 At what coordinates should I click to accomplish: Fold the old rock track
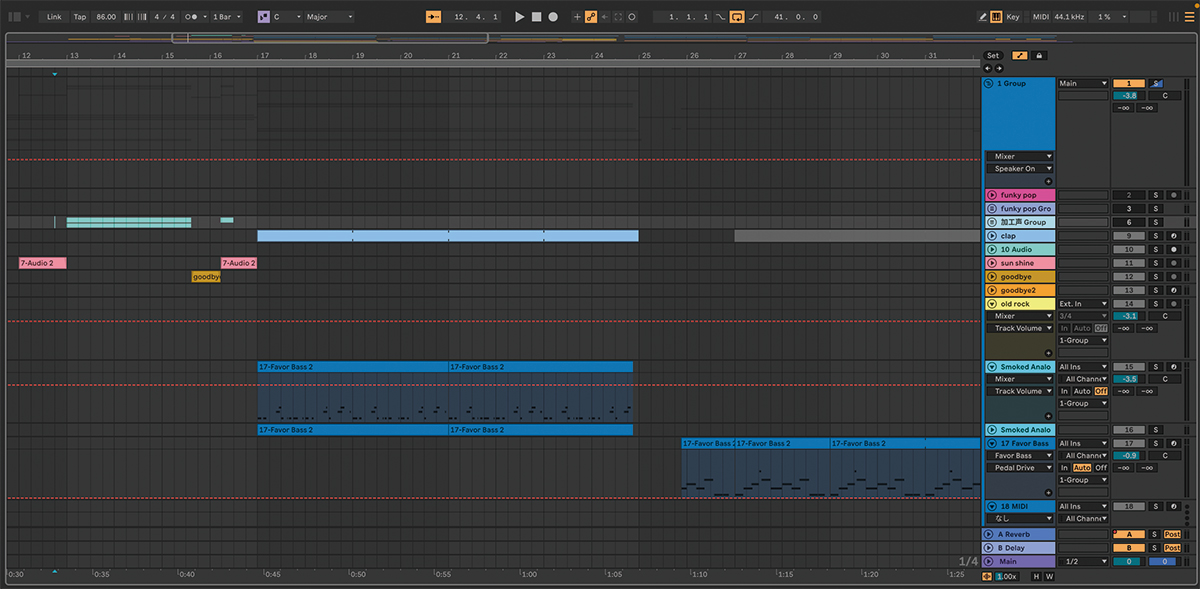coord(992,304)
